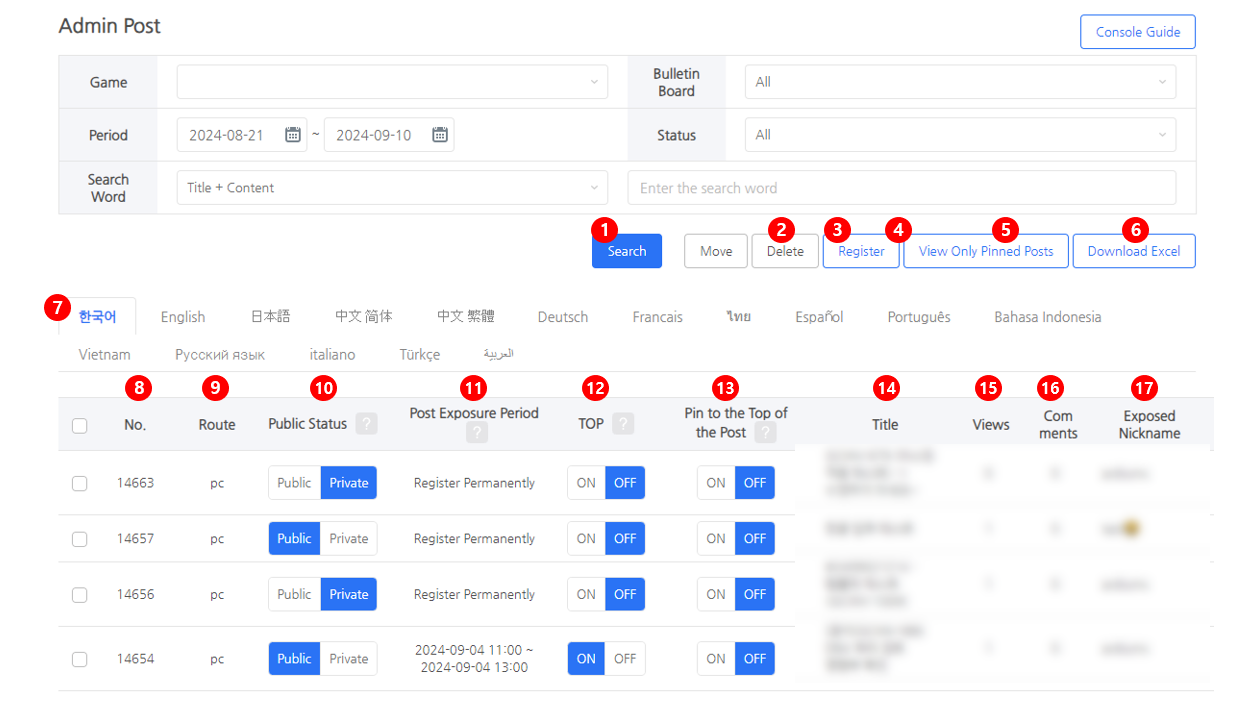This screenshot has height=708, width=1259.
Task: Tick the checkbox for post 14663
Action: (x=80, y=483)
